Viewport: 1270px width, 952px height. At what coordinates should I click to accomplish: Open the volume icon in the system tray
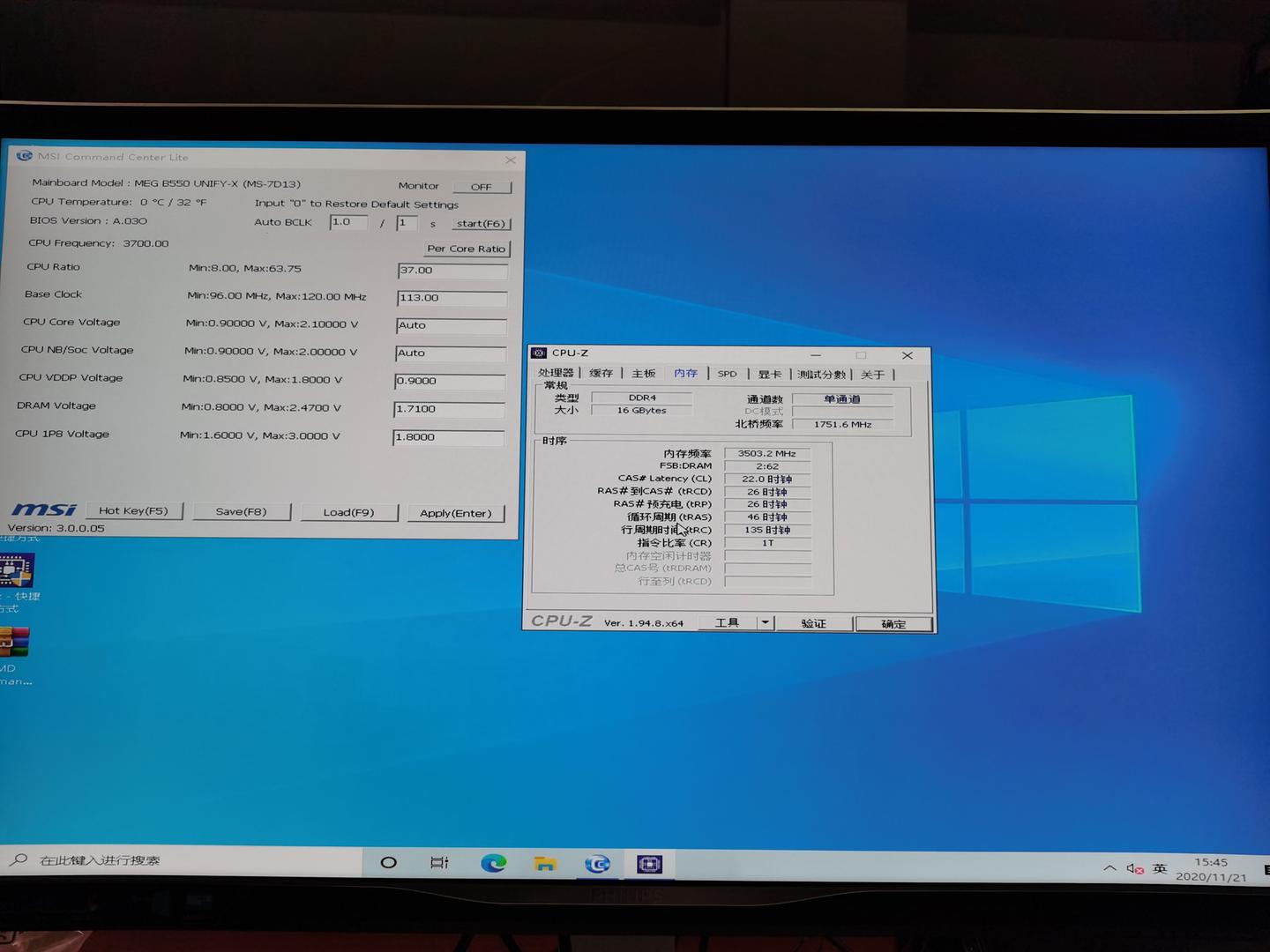pyautogui.click(x=1135, y=868)
